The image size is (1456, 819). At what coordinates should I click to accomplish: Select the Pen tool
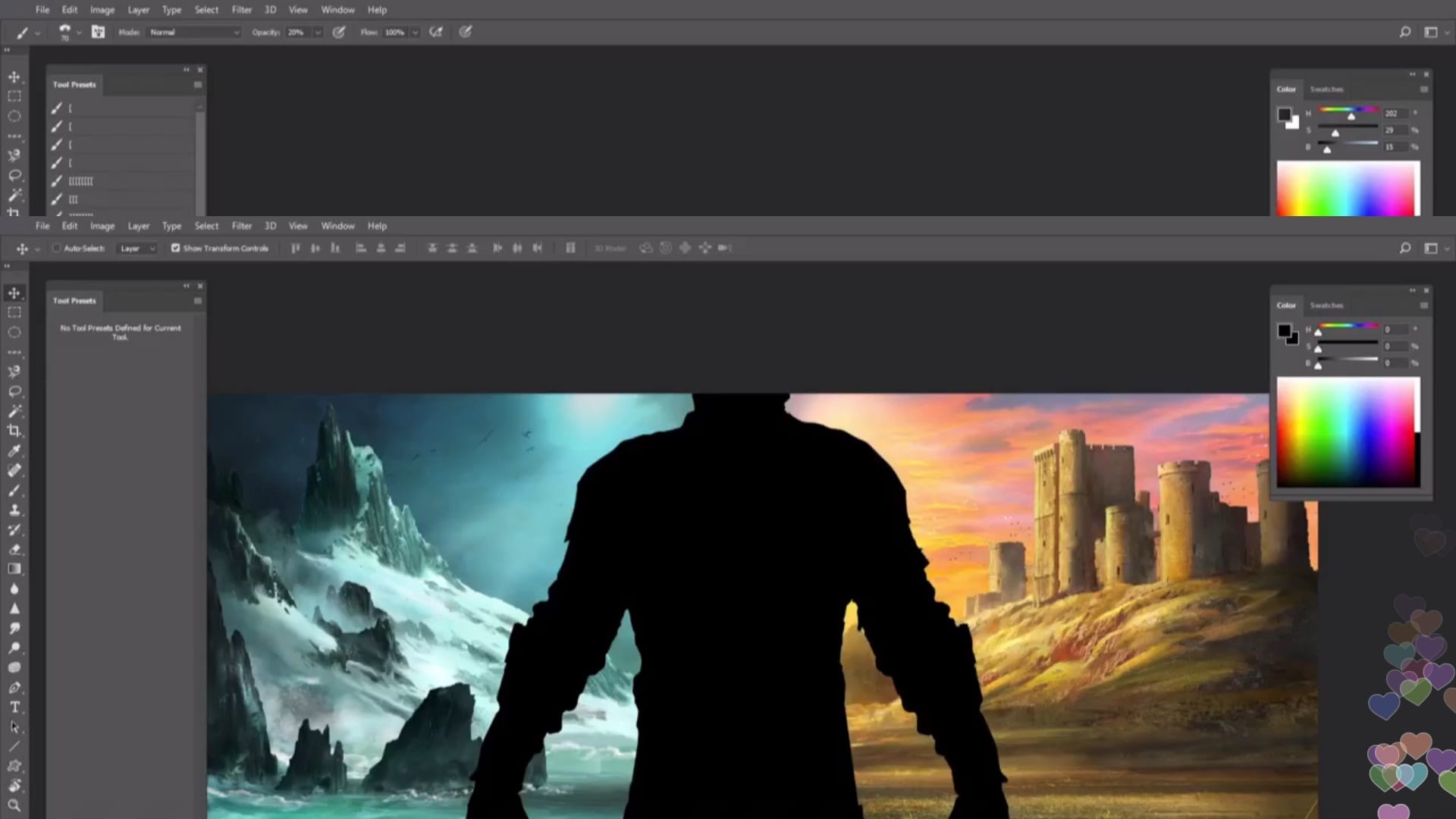point(14,687)
